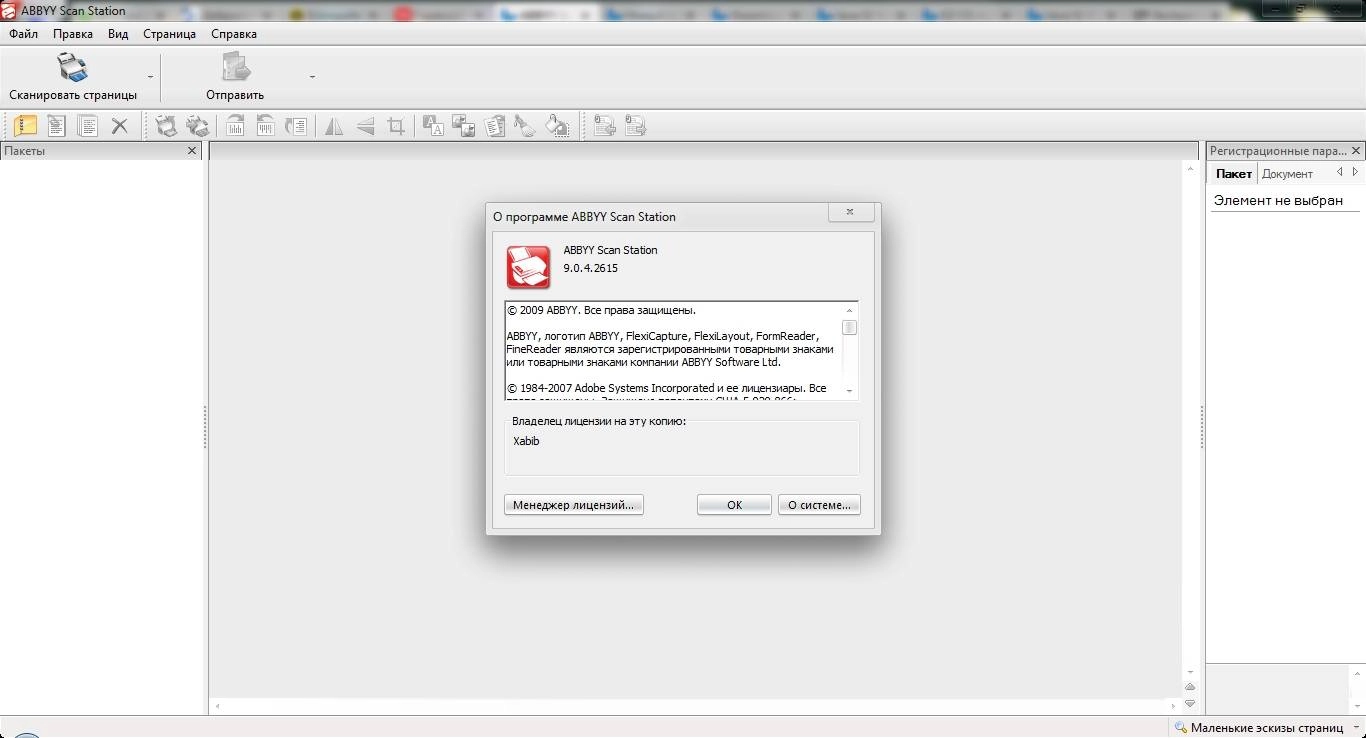Click the Менеджер лицензий... button
Image resolution: width=1366 pixels, height=738 pixels.
coord(574,505)
